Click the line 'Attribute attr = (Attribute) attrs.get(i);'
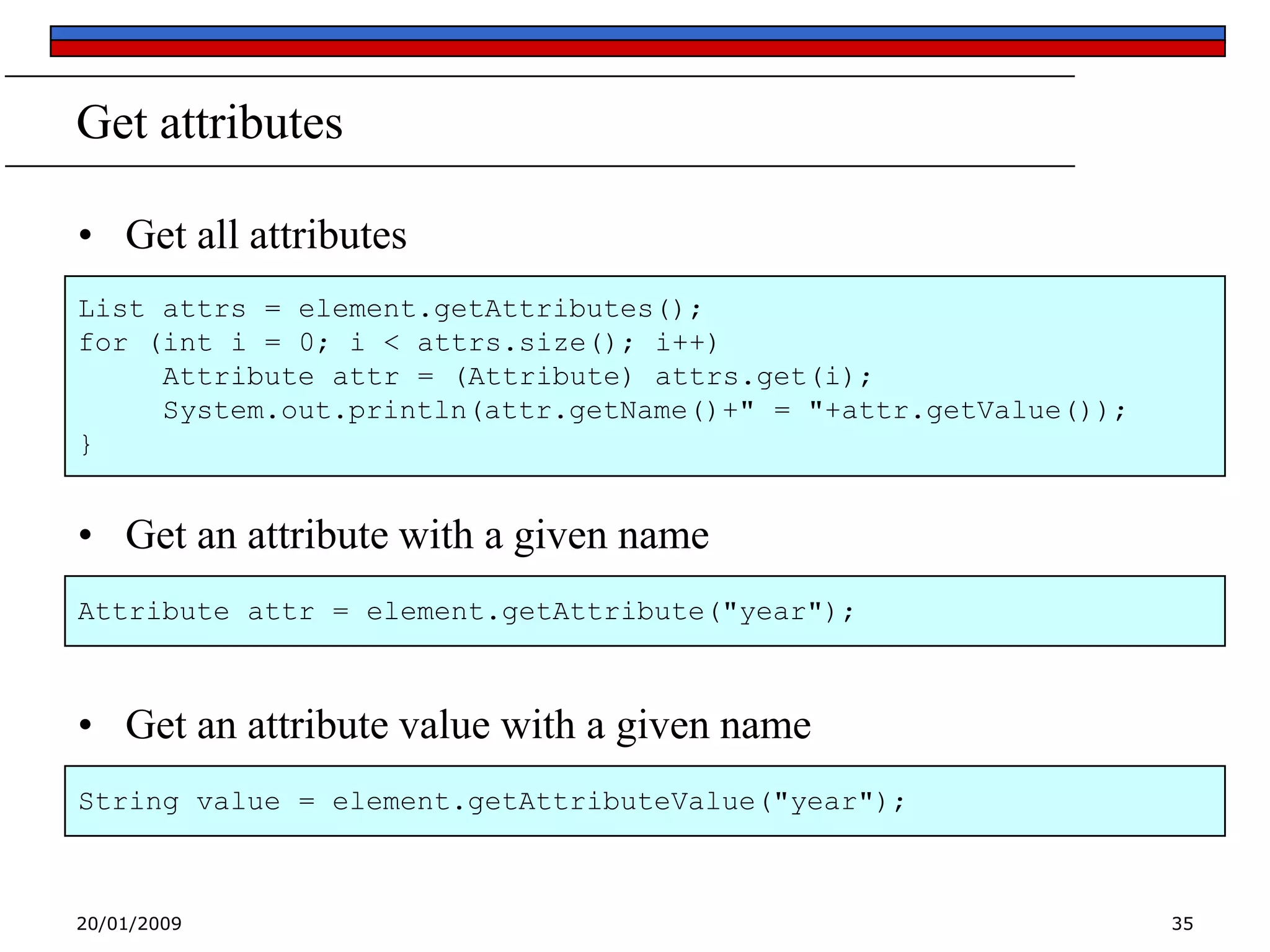The width and height of the screenshot is (1270, 952). 517,377
